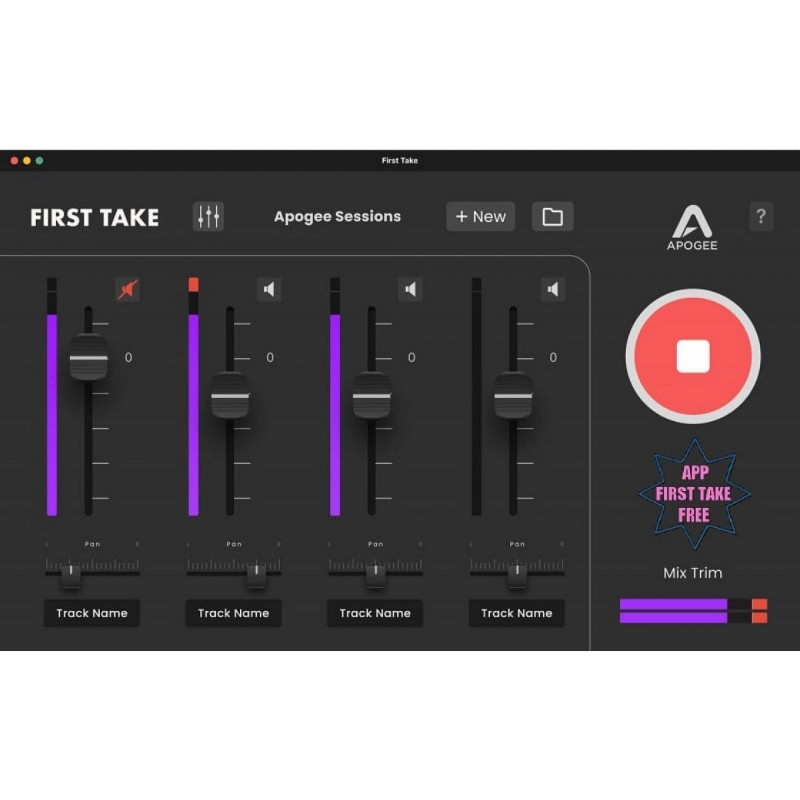Click the APP FIRST TAKE FREE badge
This screenshot has height=800, width=800.
pyautogui.click(x=694, y=494)
